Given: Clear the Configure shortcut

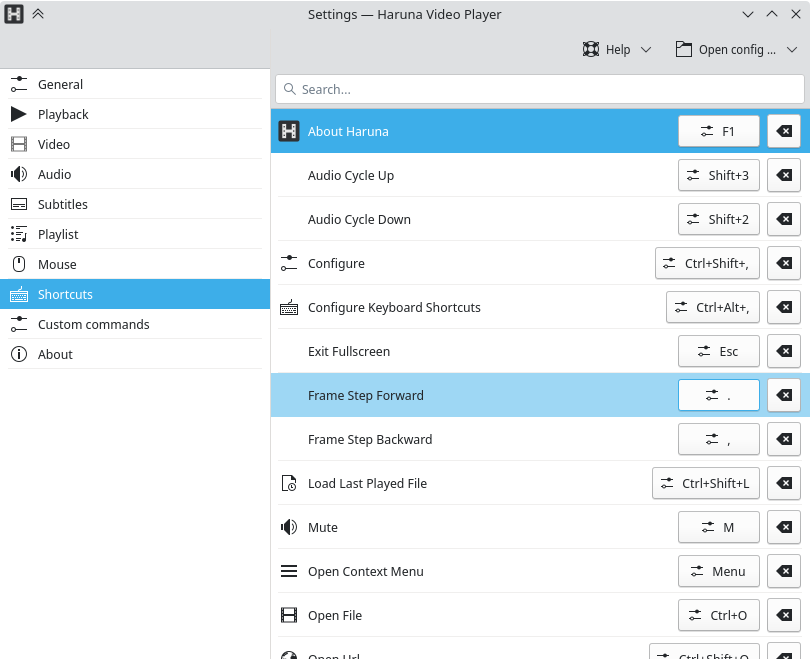Looking at the screenshot, I should tap(784, 263).
